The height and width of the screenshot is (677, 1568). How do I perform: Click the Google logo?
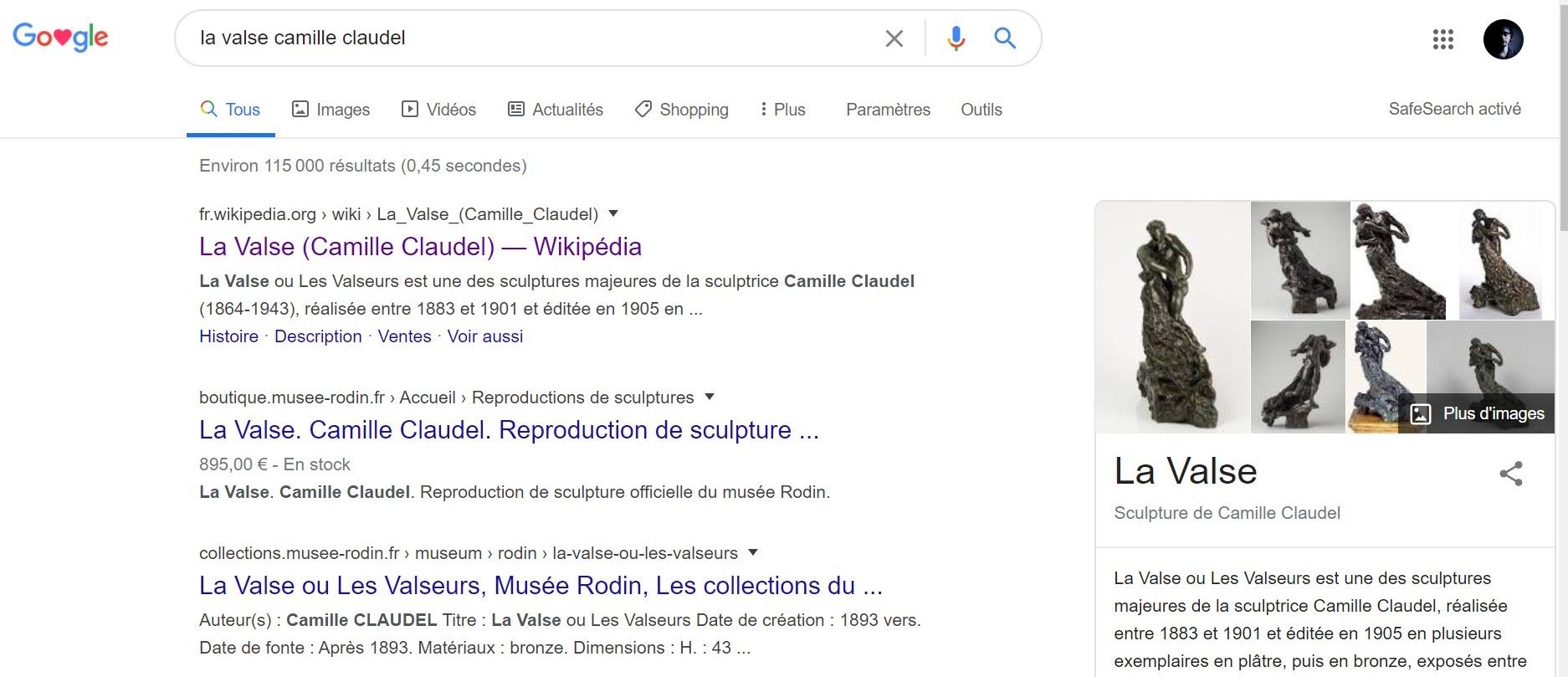click(60, 37)
